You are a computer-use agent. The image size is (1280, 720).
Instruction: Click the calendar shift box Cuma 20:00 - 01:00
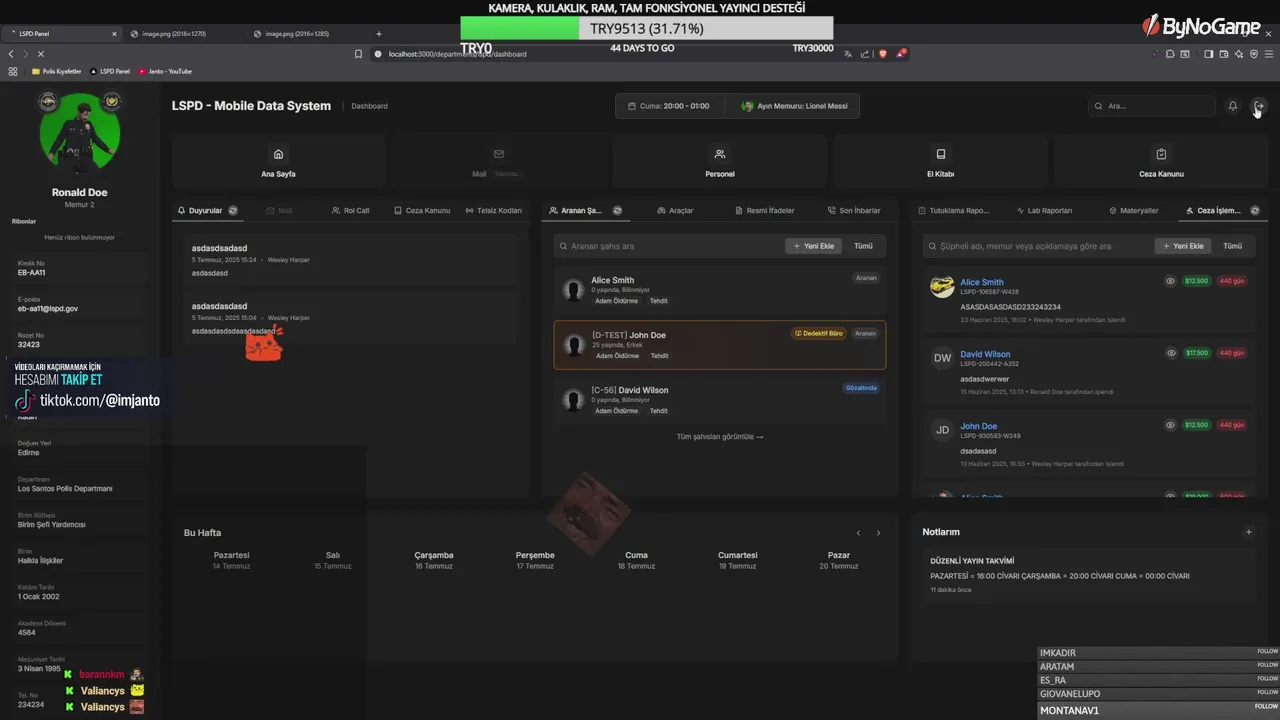pyautogui.click(x=668, y=106)
